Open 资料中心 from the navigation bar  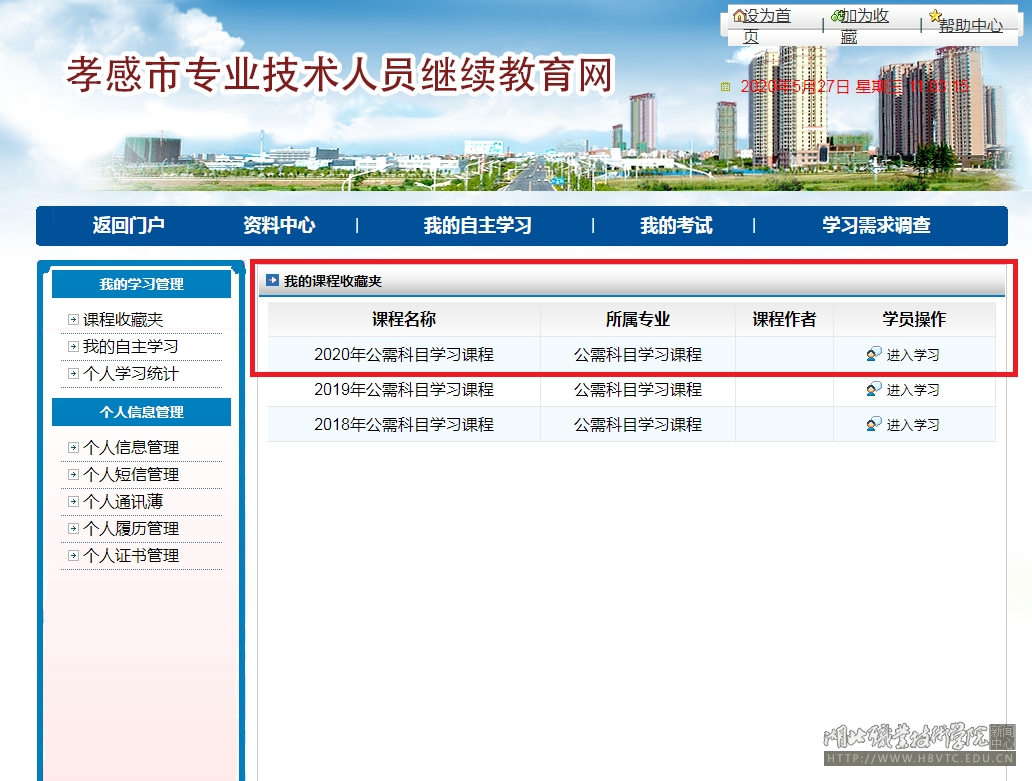(x=279, y=226)
